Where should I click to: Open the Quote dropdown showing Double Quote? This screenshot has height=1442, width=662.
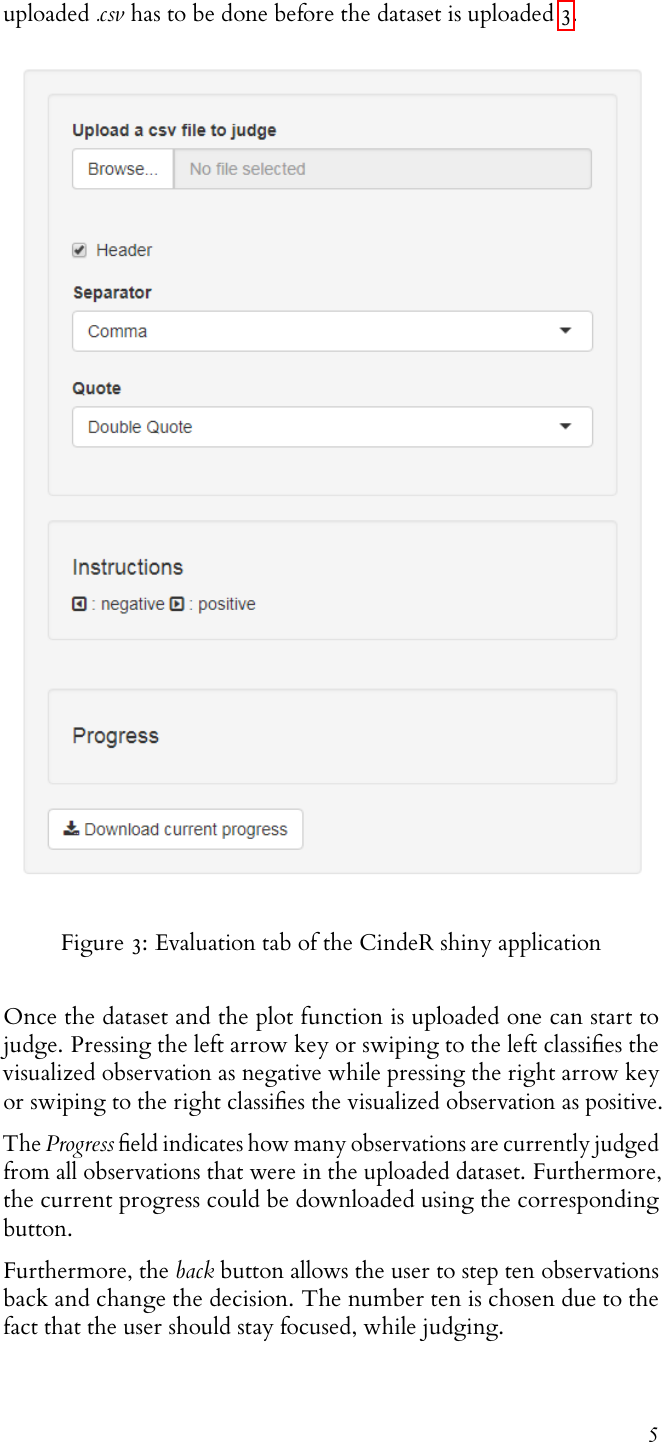[x=332, y=426]
